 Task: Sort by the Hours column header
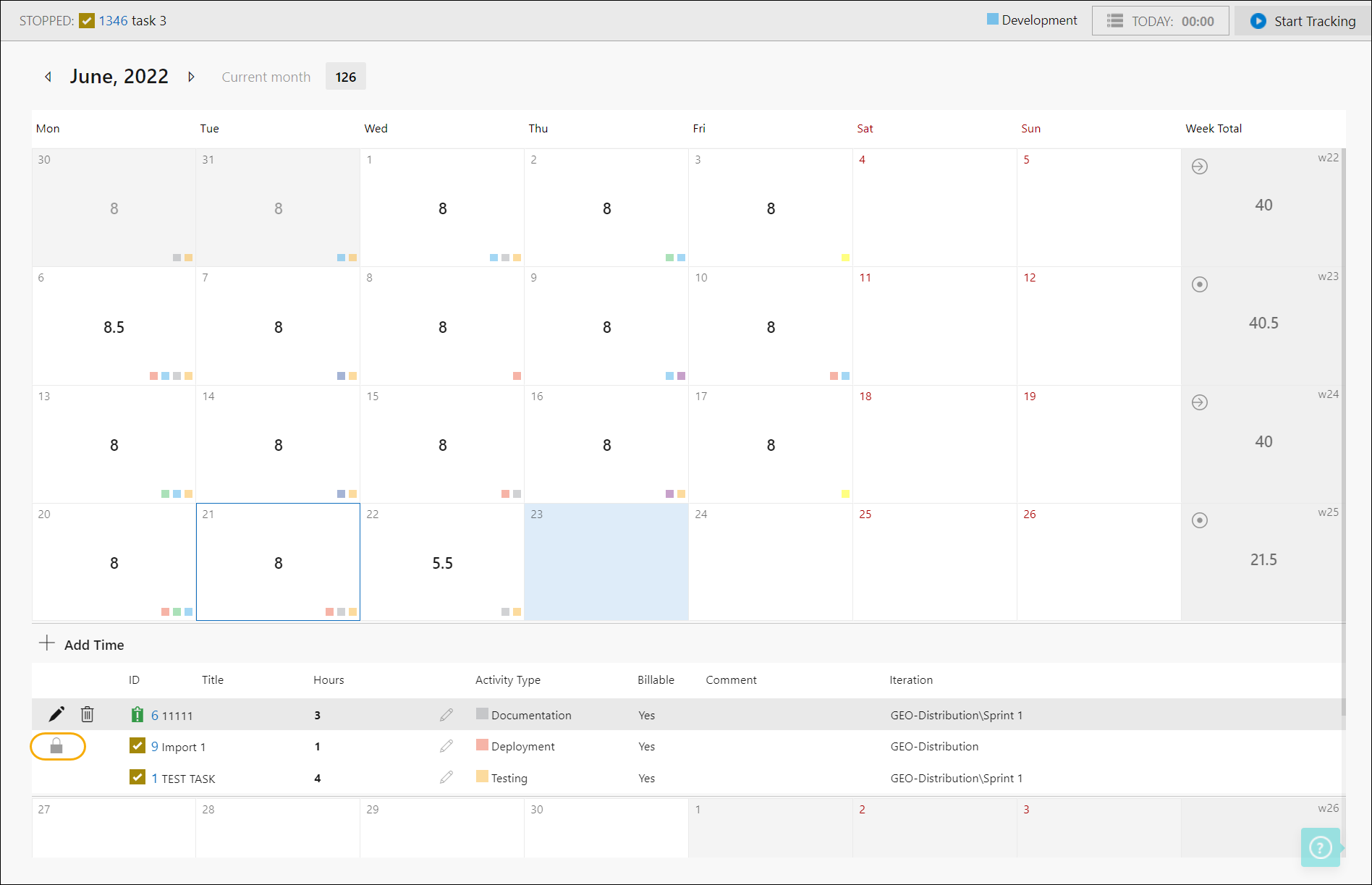329,679
